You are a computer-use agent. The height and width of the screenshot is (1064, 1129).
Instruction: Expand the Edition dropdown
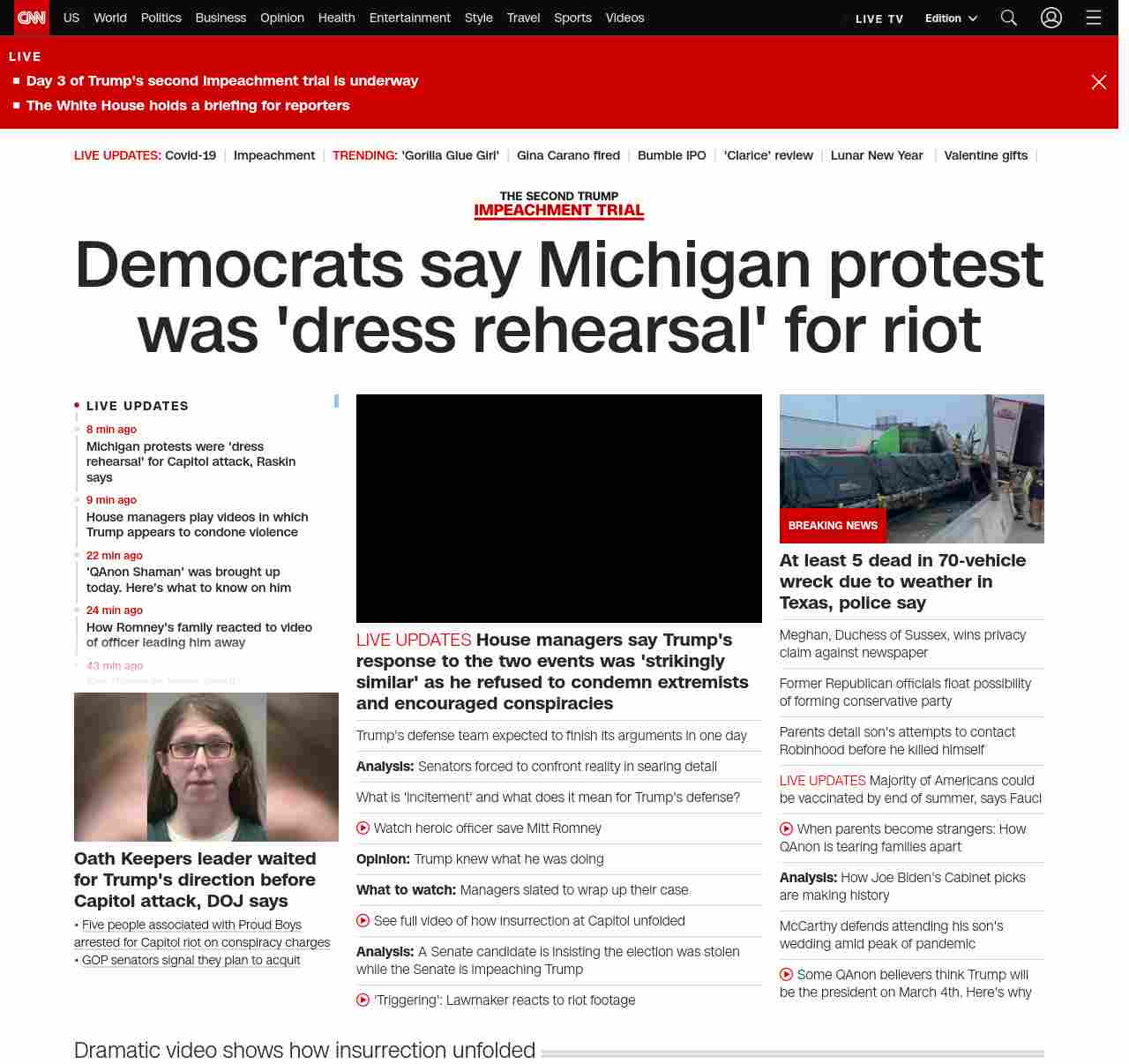pos(951,19)
